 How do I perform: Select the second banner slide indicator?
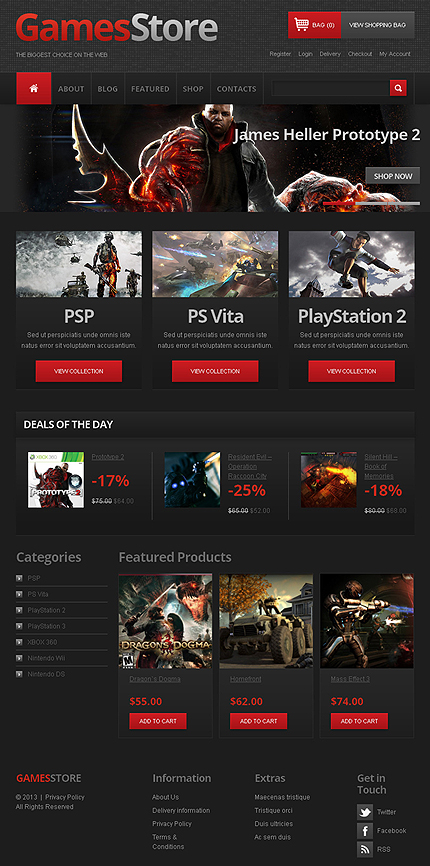click(x=371, y=204)
